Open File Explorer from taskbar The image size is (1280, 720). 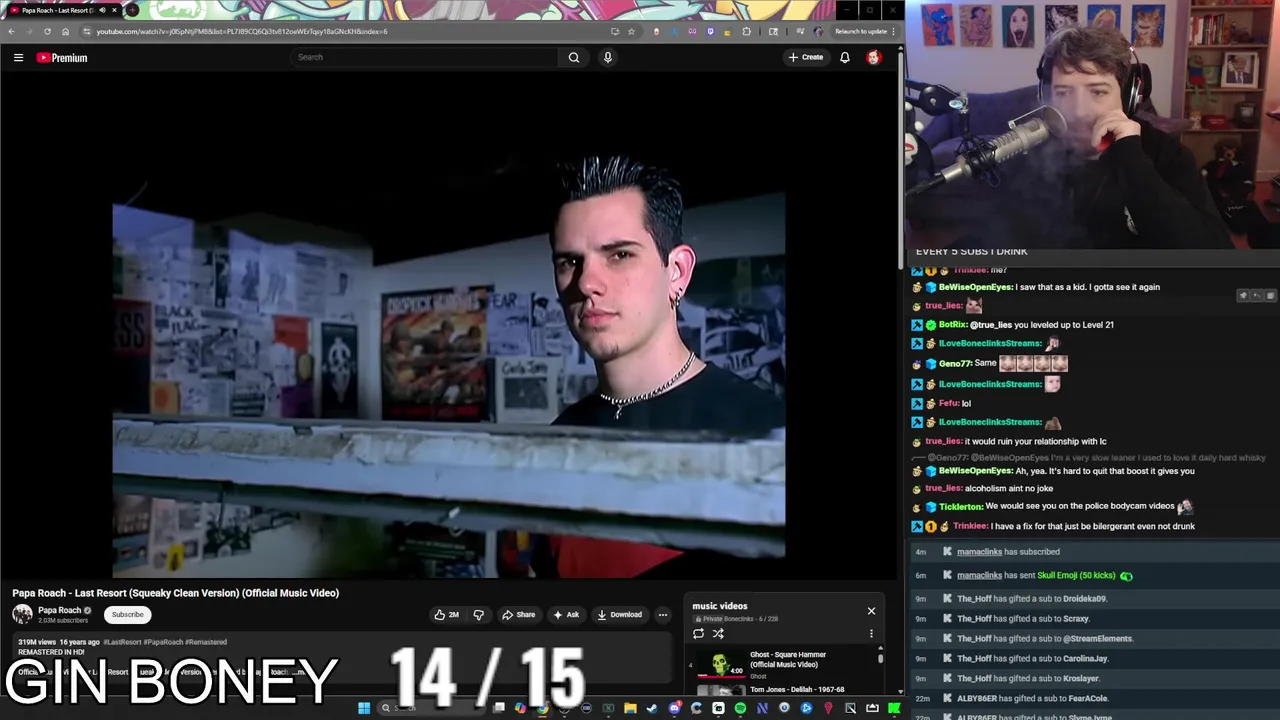coord(630,708)
